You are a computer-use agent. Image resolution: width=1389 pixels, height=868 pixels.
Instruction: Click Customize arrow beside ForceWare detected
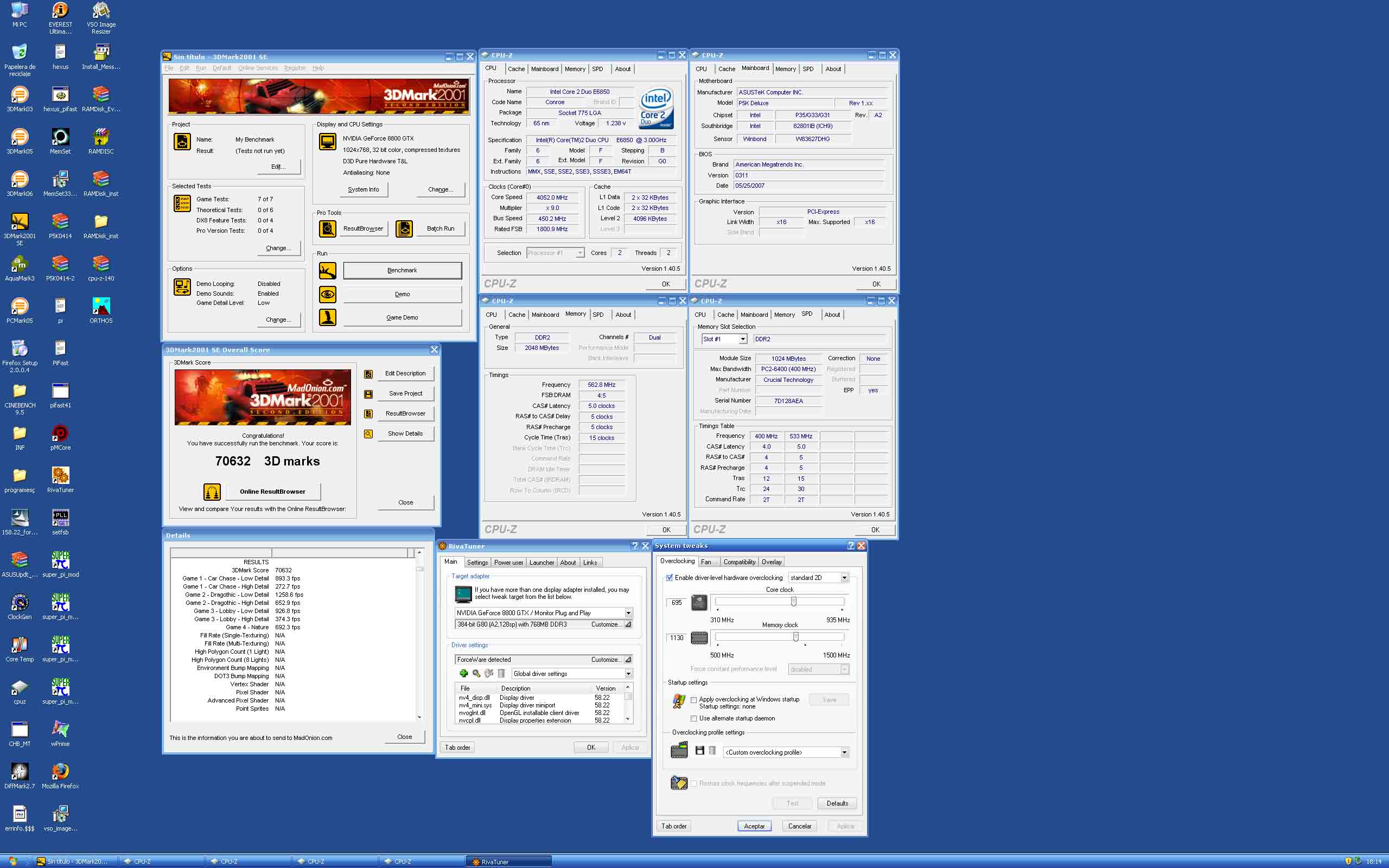coord(628,660)
